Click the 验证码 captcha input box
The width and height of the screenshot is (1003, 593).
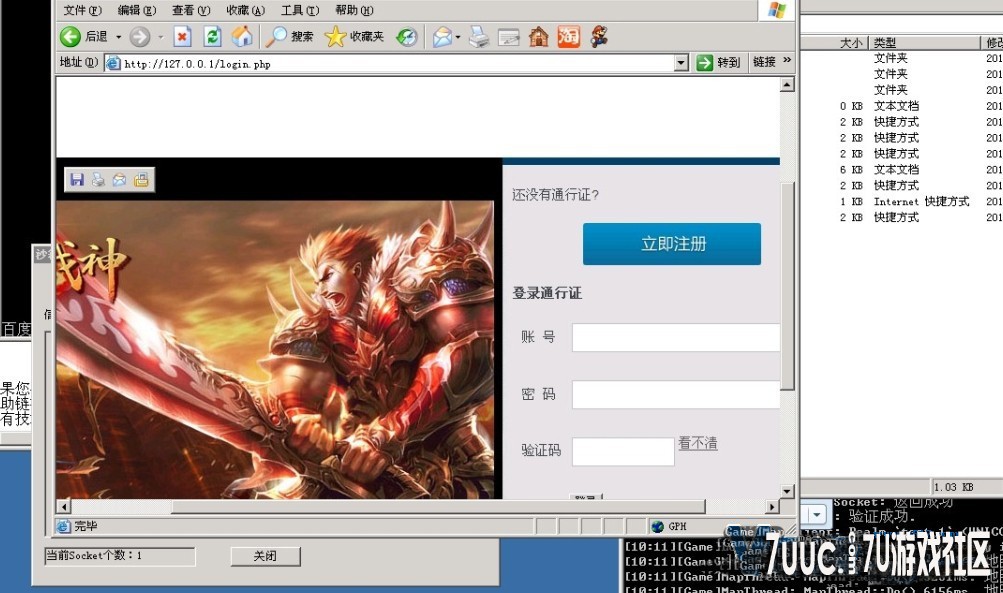click(x=623, y=452)
